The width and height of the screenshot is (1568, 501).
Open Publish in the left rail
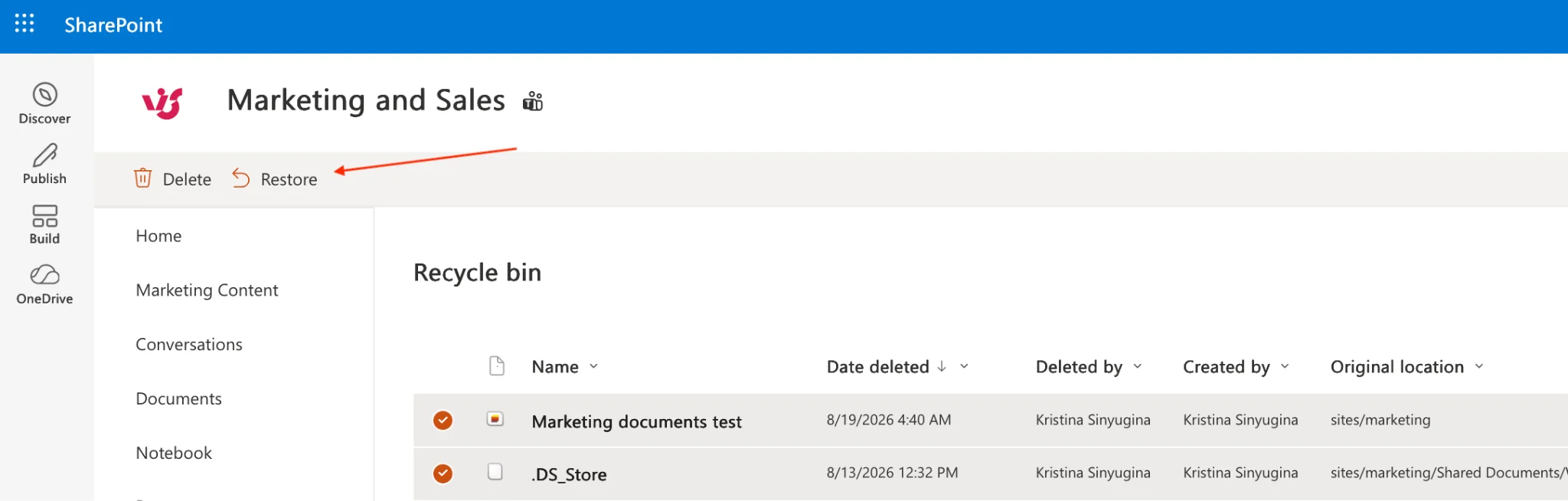click(44, 164)
